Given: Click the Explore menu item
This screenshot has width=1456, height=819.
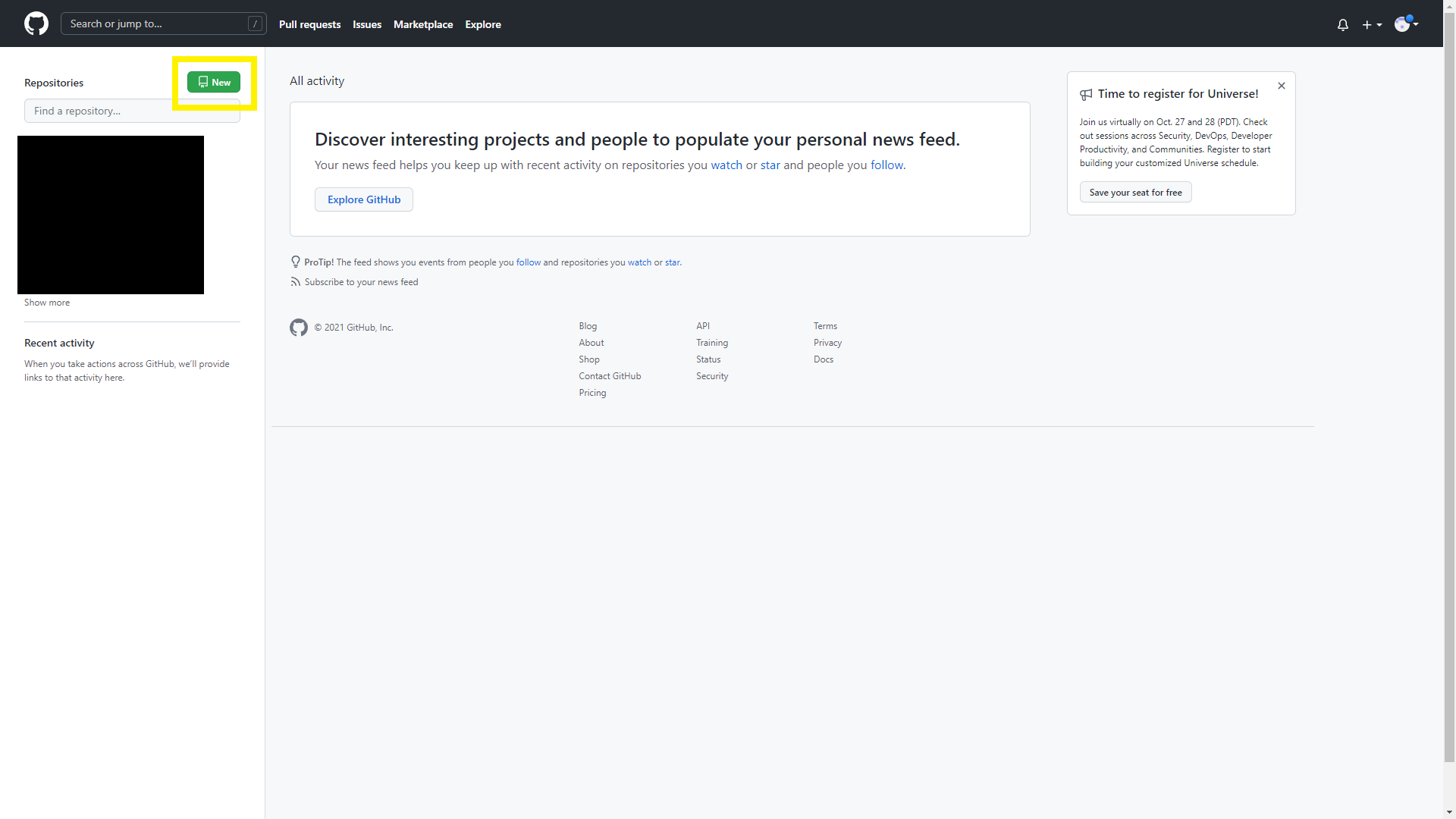Looking at the screenshot, I should 483,24.
